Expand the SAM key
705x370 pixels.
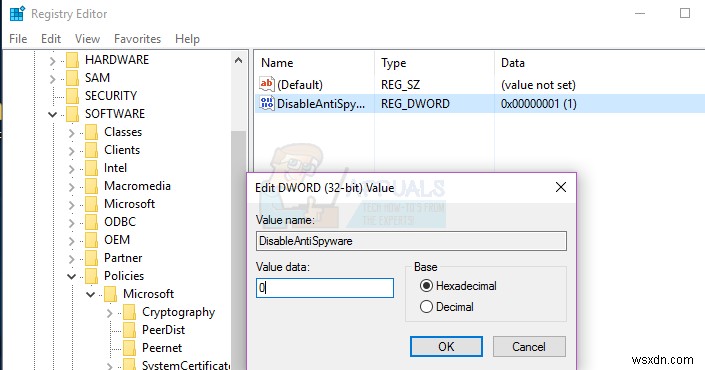53,79
